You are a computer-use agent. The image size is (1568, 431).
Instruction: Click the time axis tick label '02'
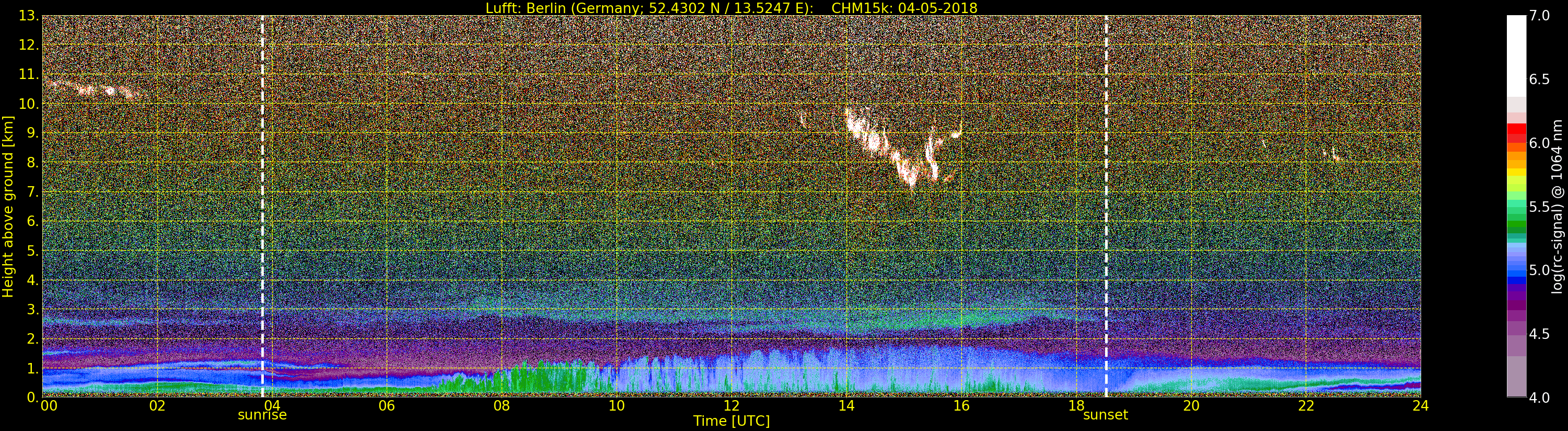pos(157,406)
